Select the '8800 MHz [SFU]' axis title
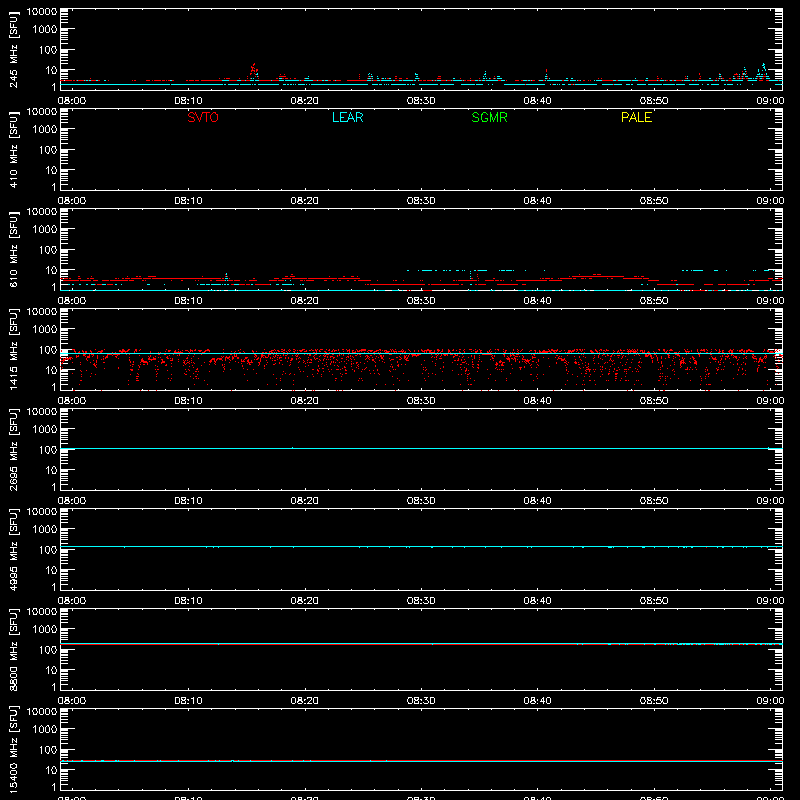This screenshot has width=800, height=800. pyautogui.click(x=14, y=649)
